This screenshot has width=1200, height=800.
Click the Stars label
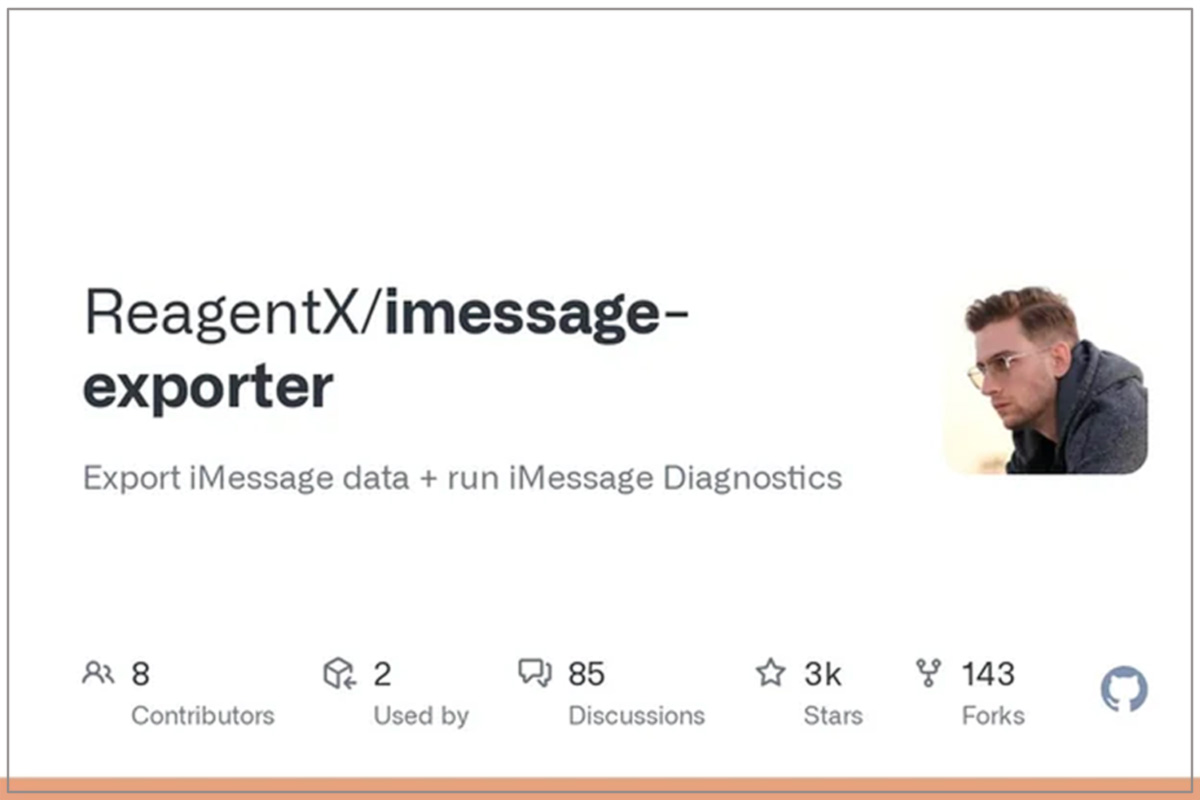(x=835, y=716)
